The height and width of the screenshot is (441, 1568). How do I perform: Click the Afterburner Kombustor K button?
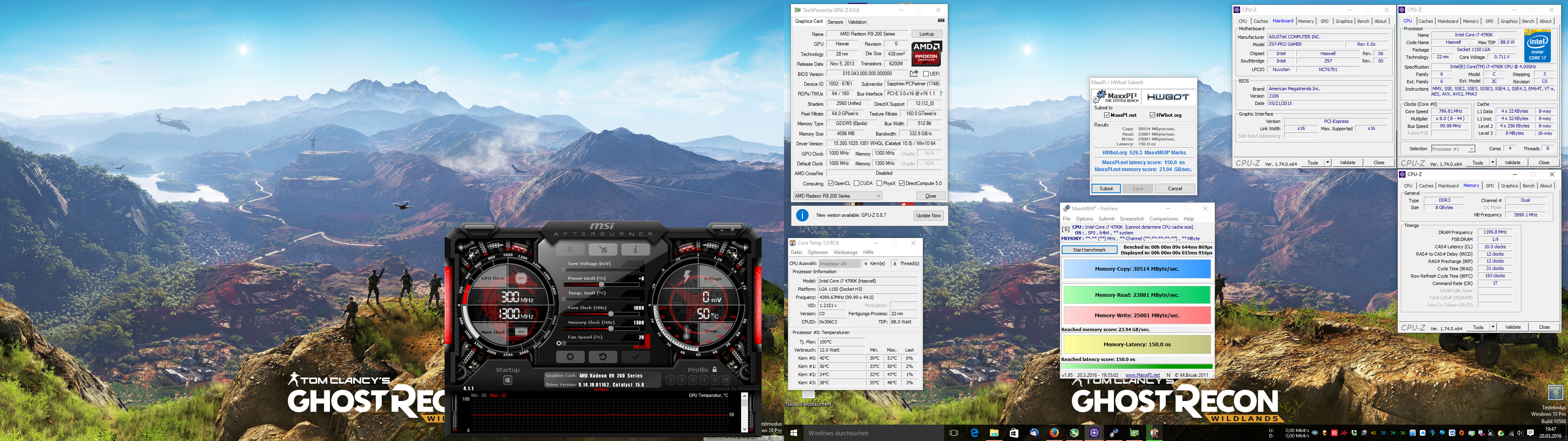(570, 250)
